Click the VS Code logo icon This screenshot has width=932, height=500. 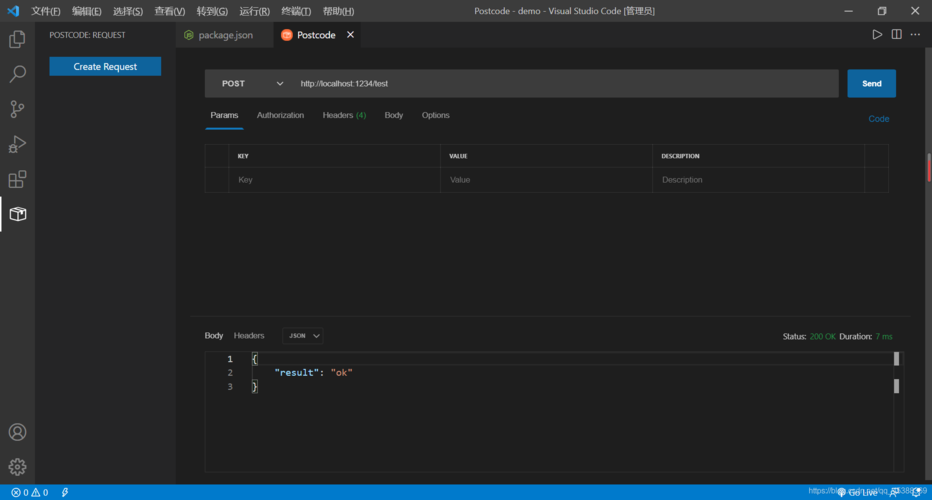coord(13,11)
